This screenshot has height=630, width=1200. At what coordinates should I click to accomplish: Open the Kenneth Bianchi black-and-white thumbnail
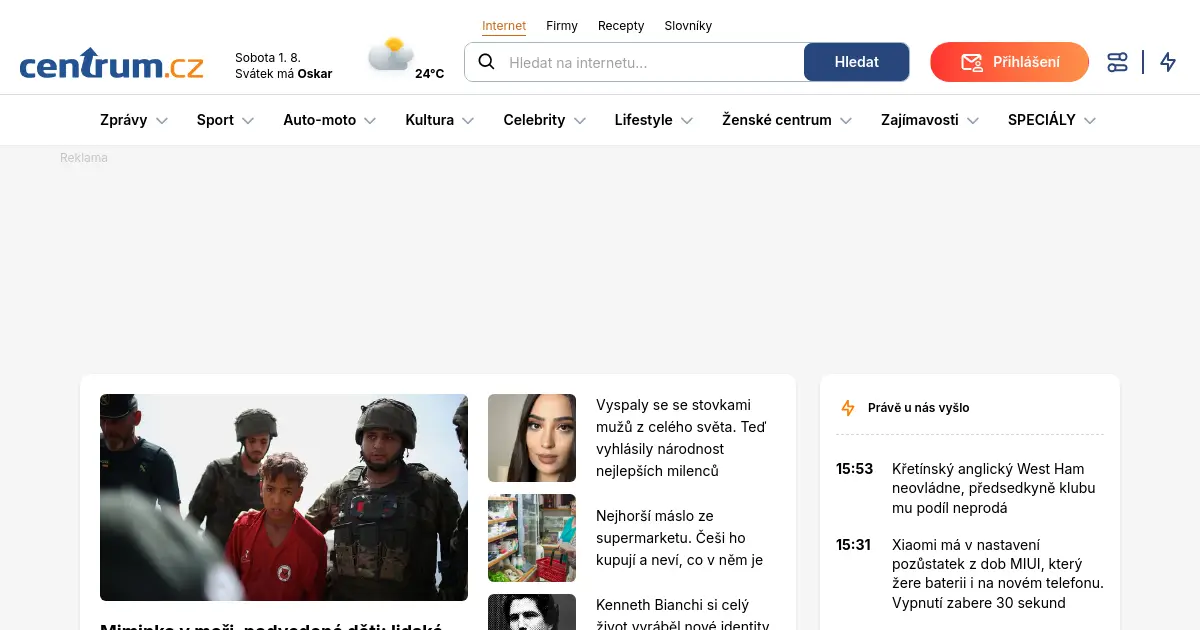point(532,612)
